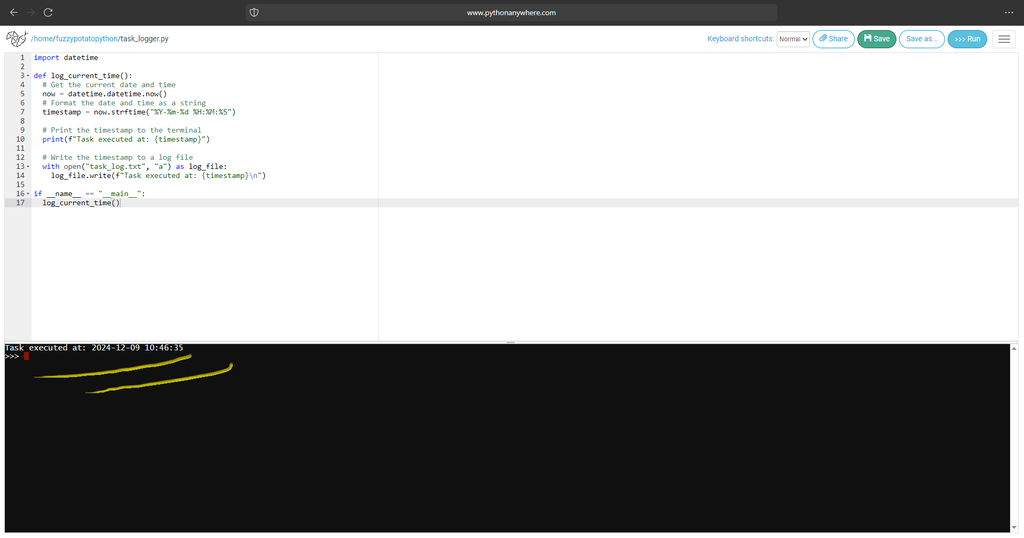Run the script with the Run button
This screenshot has height=538, width=1024.
(967, 39)
